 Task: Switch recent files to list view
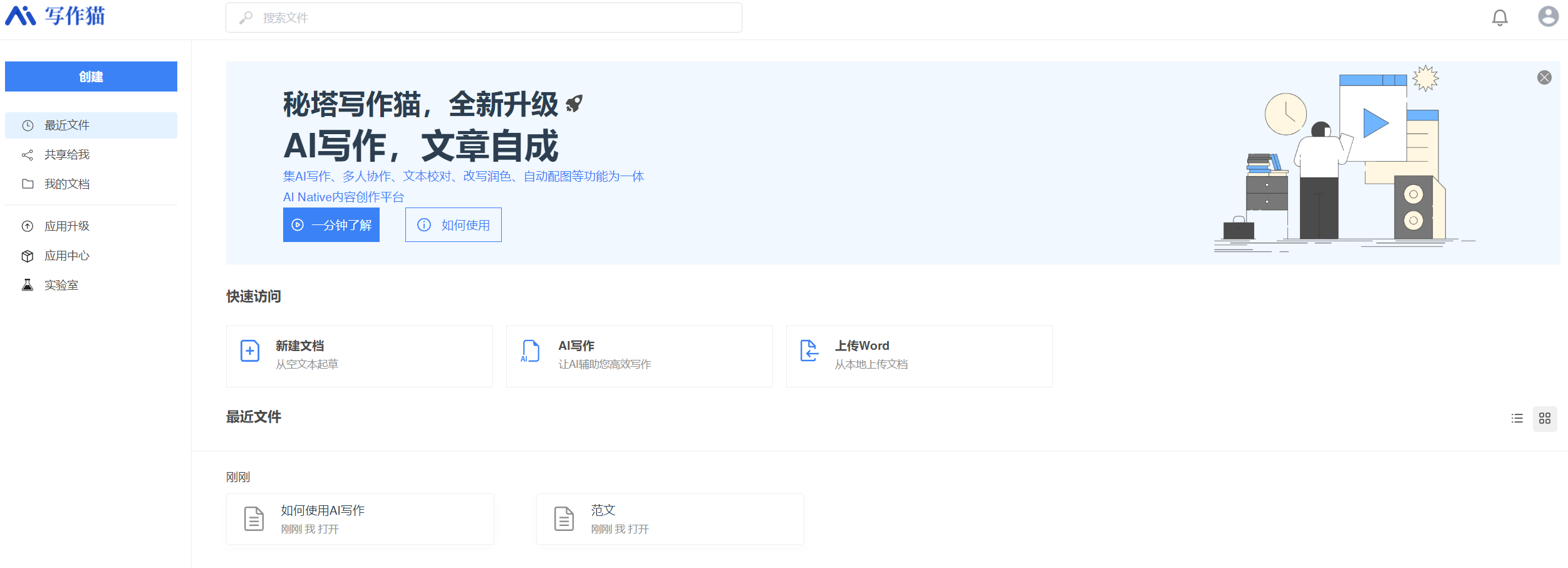tap(1517, 418)
